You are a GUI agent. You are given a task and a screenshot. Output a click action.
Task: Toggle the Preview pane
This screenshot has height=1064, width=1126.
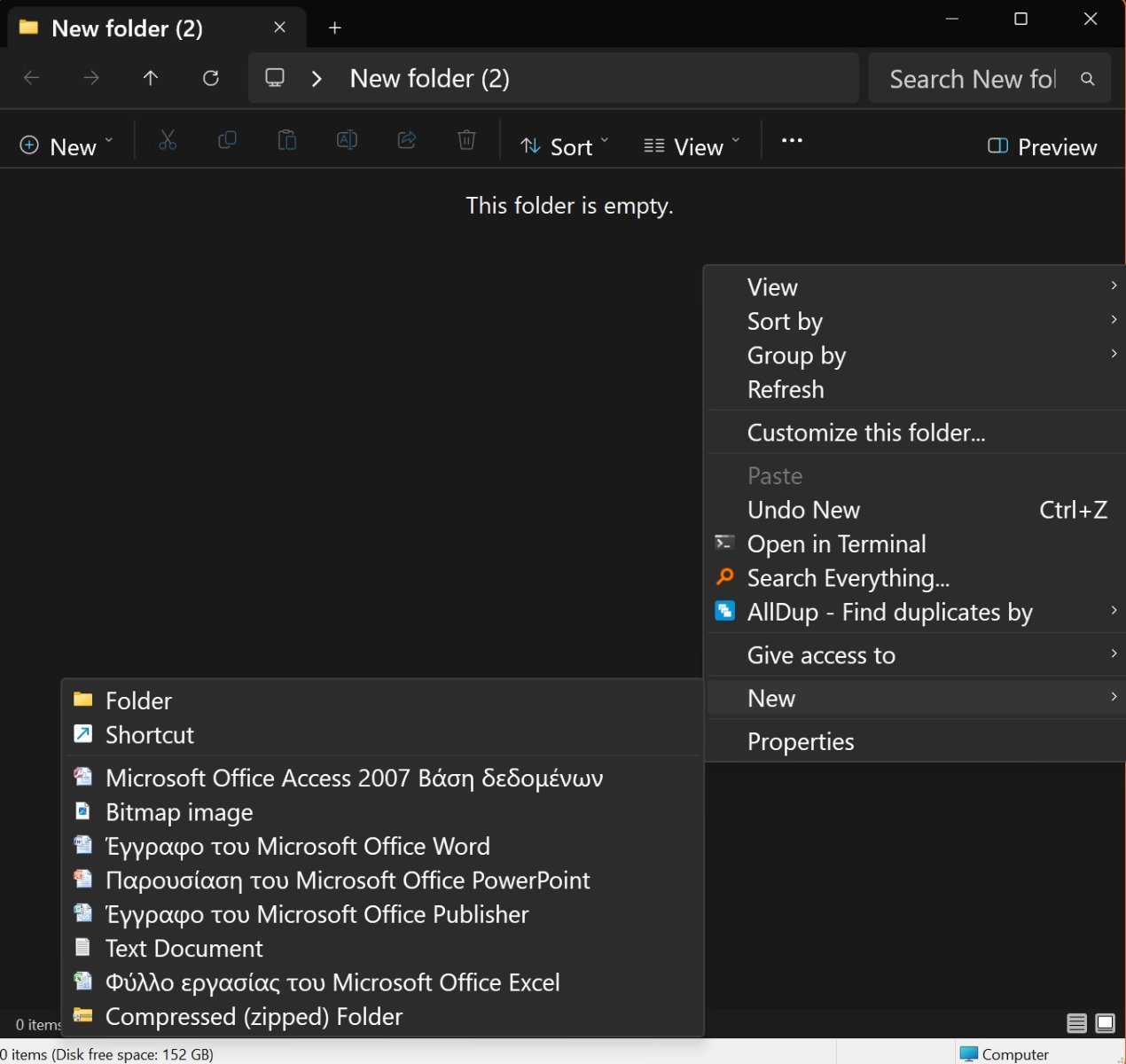[x=1042, y=146]
